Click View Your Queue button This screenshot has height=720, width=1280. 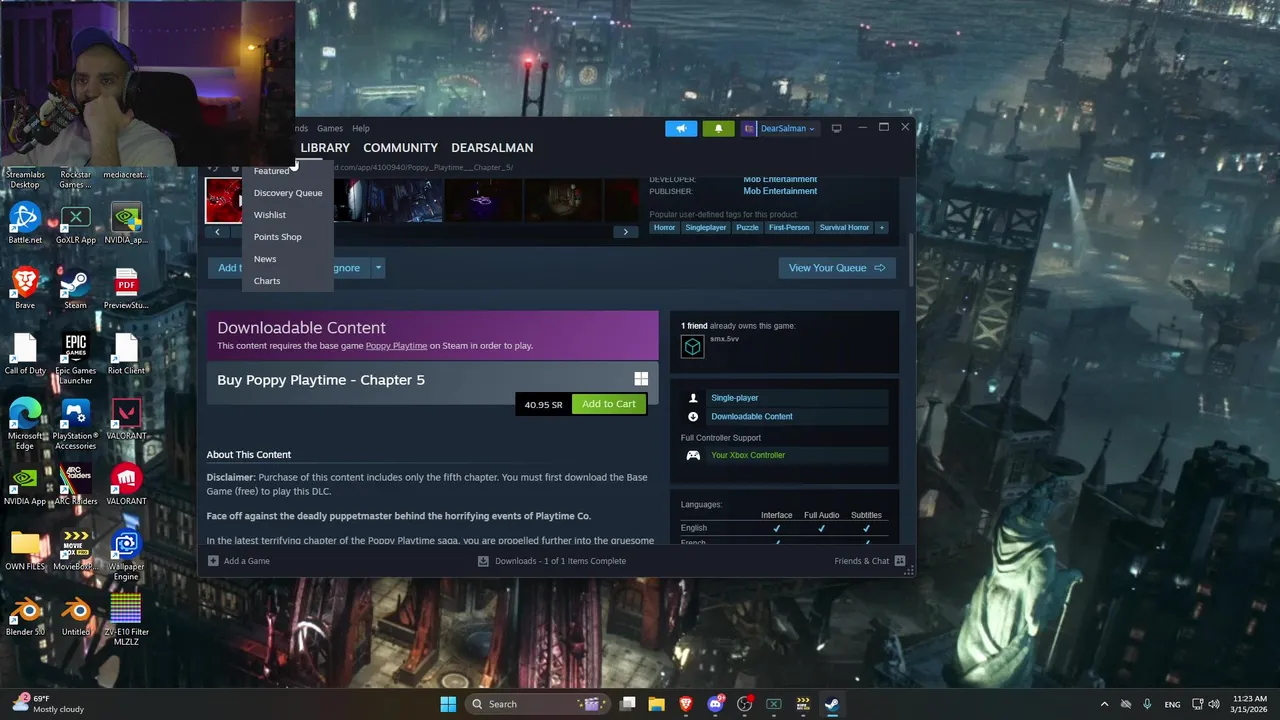tap(837, 268)
